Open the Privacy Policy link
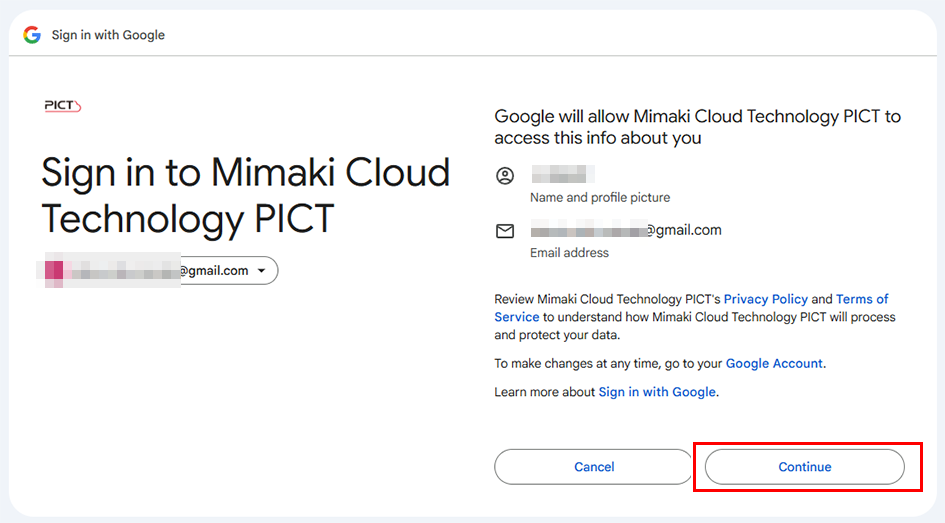This screenshot has width=945, height=523. tap(765, 299)
